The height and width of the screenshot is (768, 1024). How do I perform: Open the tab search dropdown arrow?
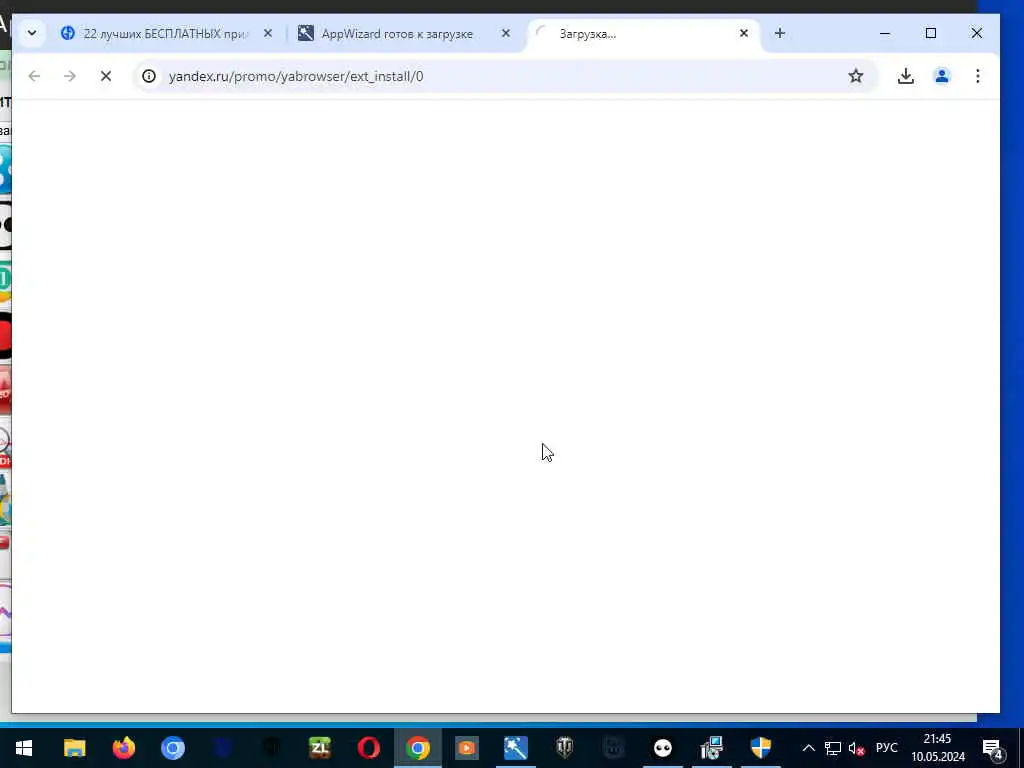(x=31, y=33)
